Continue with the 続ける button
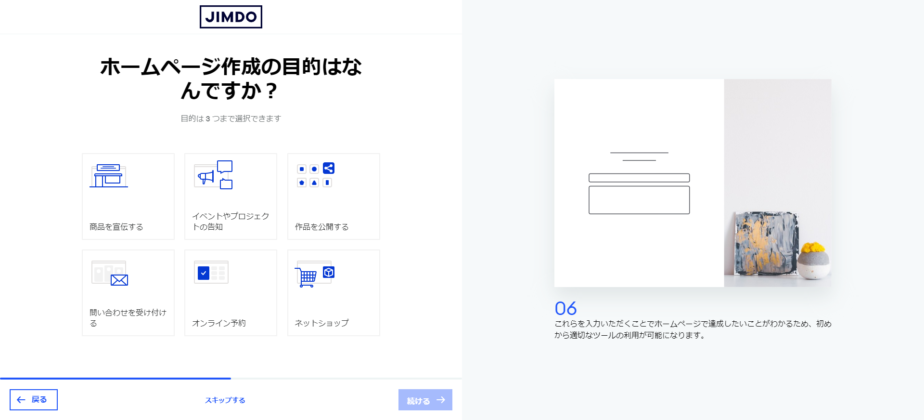The image size is (924, 420). coord(425,400)
